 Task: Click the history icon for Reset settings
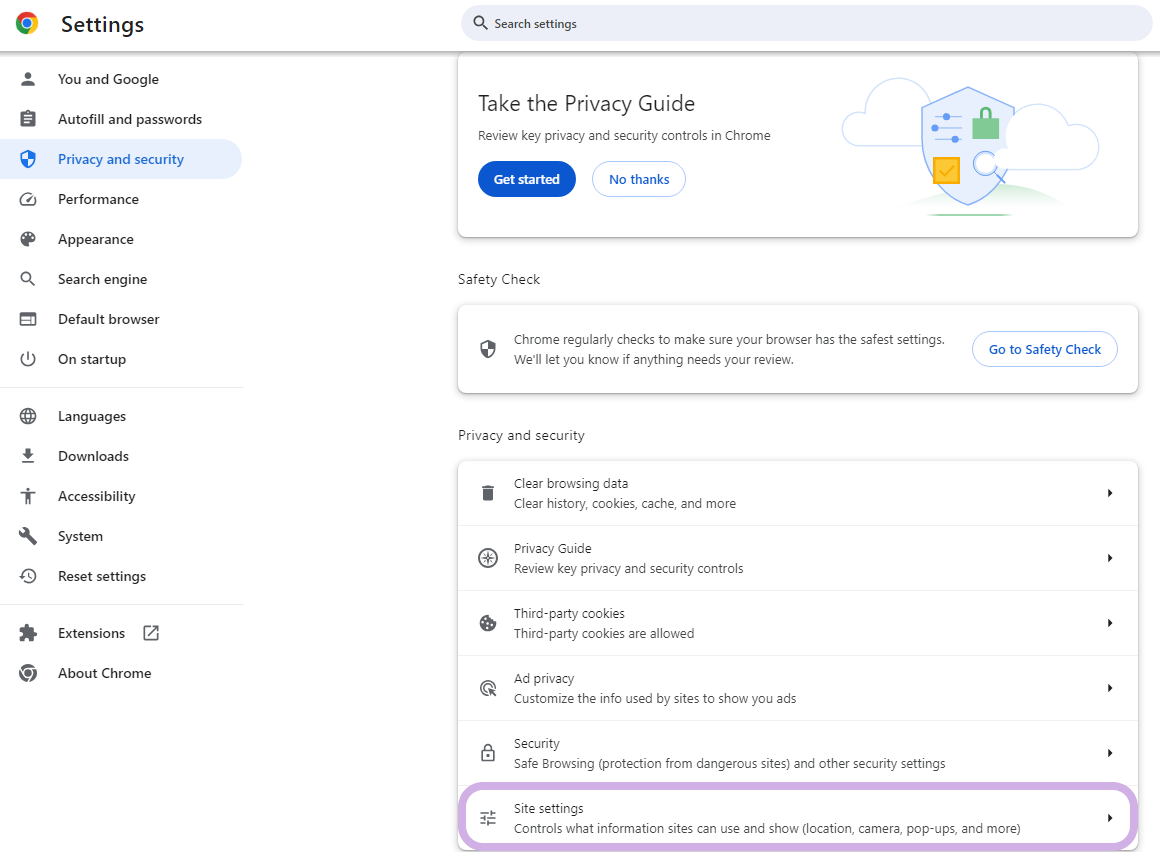click(28, 576)
